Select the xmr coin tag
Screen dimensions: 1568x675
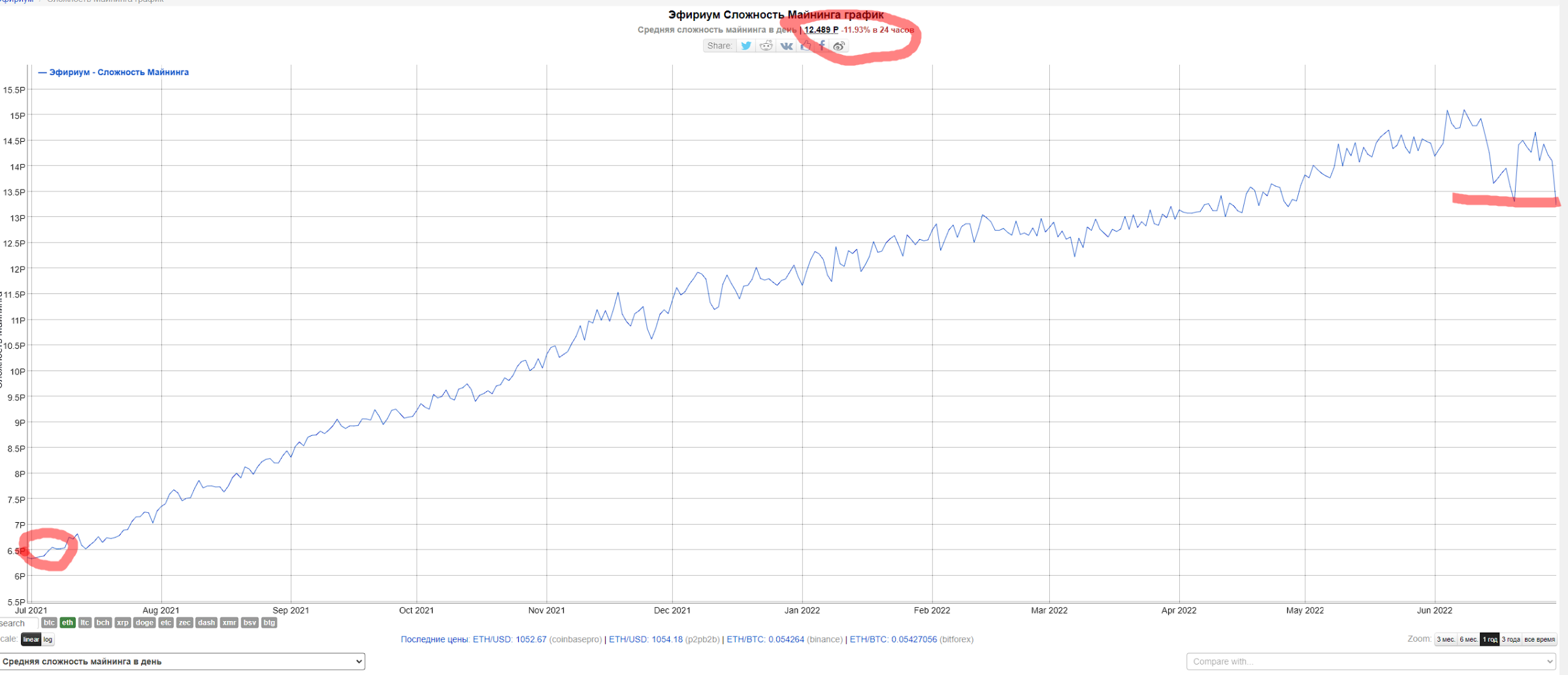point(229,623)
